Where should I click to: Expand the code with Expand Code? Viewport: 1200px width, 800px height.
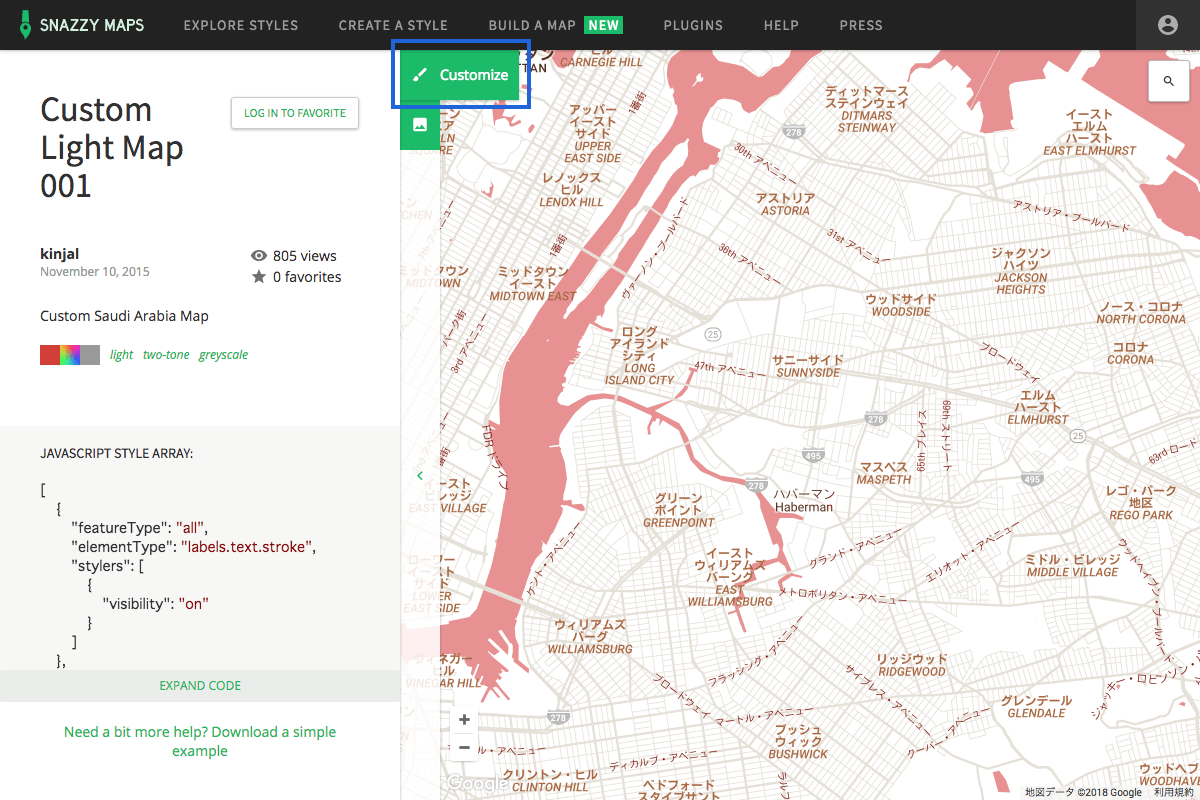pos(200,686)
